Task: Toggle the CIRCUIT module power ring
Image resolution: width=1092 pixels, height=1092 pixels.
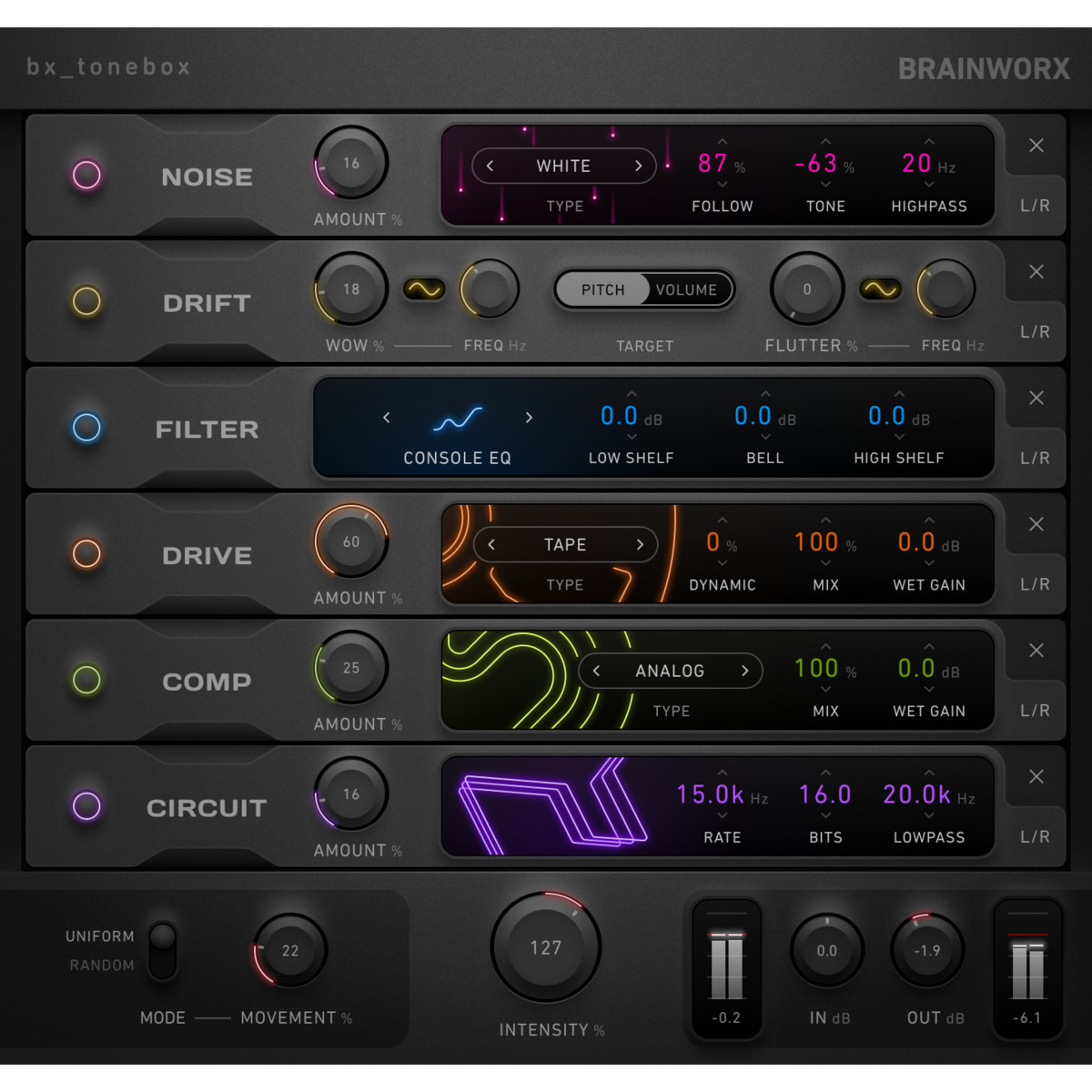Action: click(x=86, y=805)
